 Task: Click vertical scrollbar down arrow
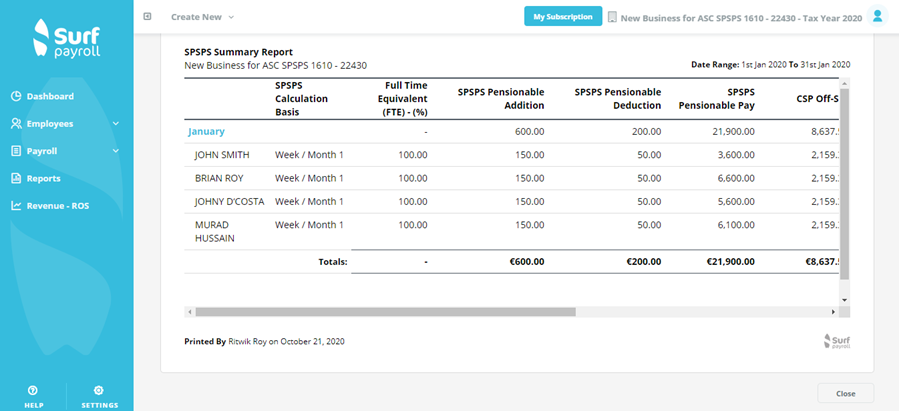click(x=844, y=300)
